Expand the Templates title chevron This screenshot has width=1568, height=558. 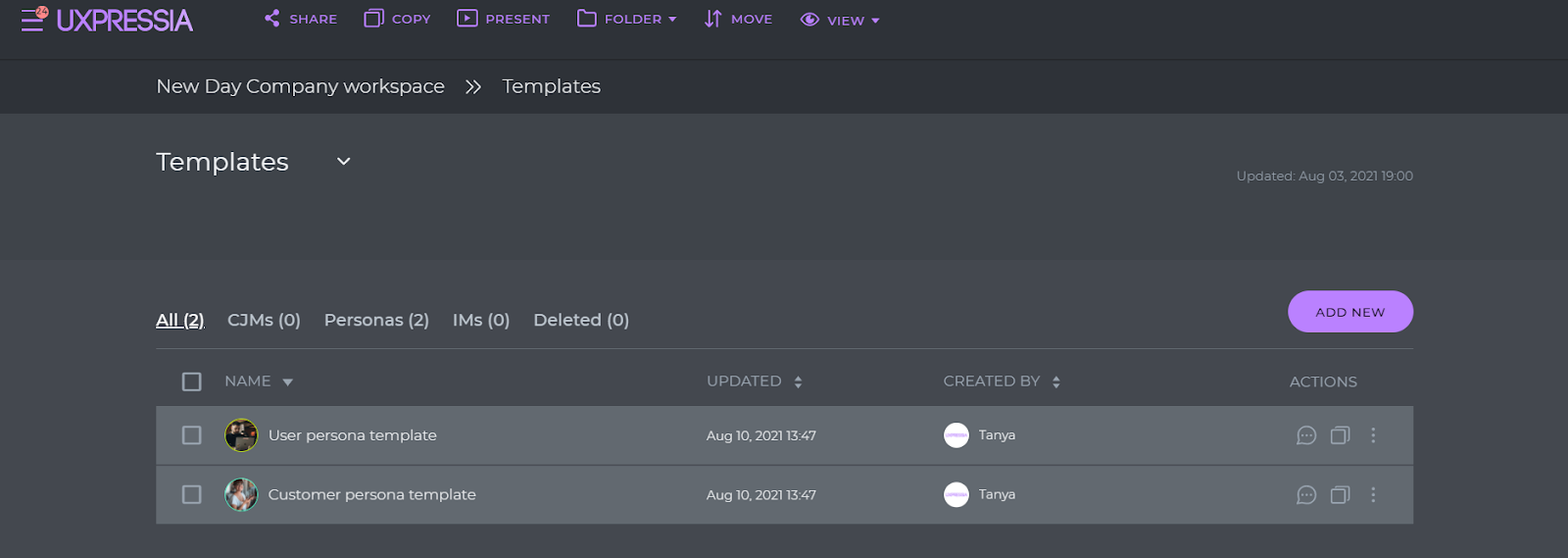click(343, 162)
